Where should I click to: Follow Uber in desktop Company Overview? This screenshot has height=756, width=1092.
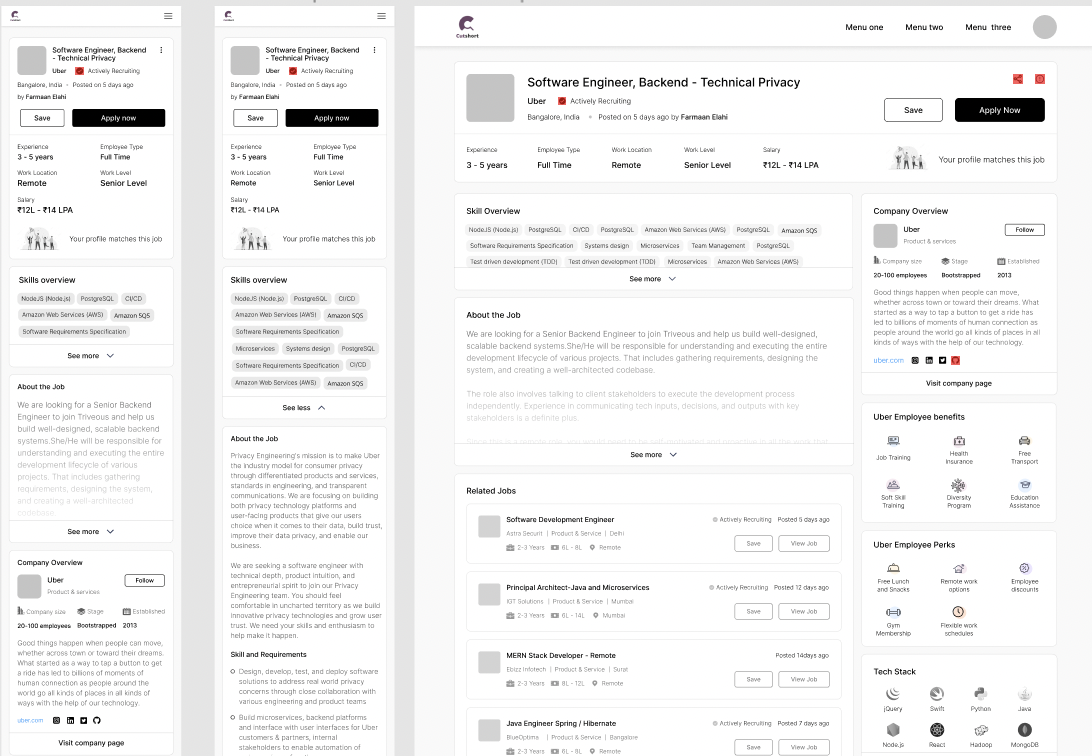pyautogui.click(x=1024, y=230)
